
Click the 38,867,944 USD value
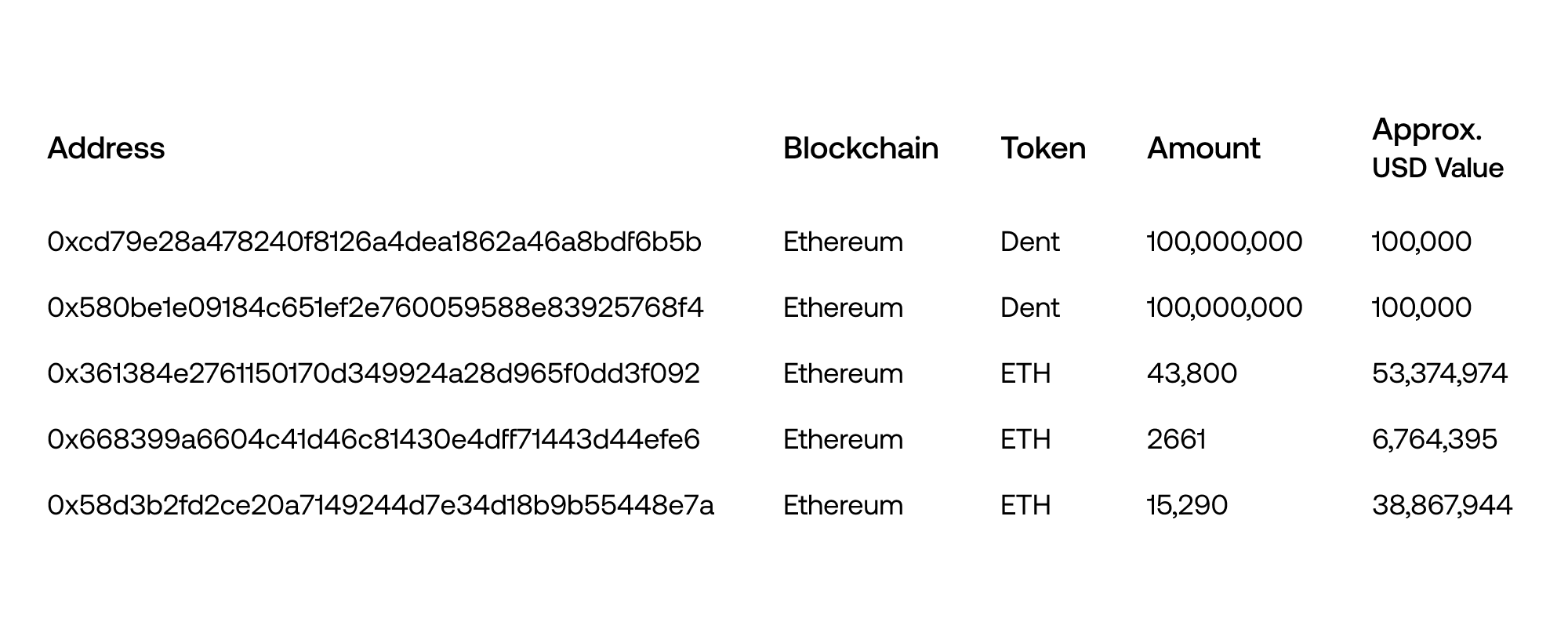coord(1442,505)
